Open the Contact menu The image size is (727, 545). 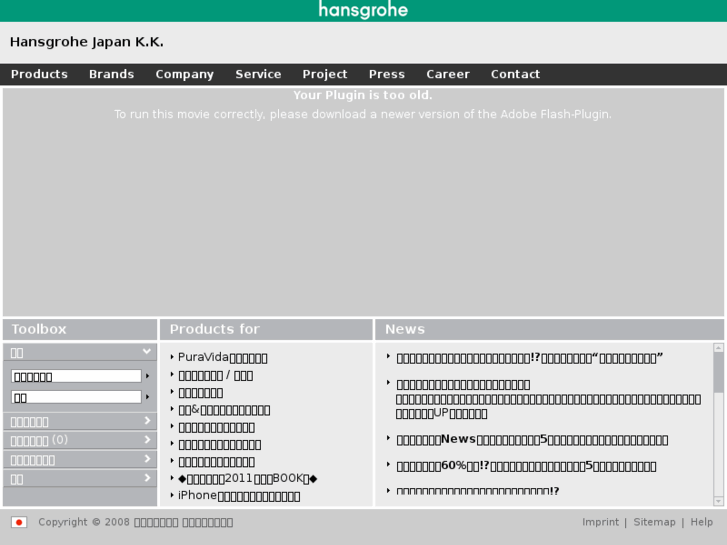tap(515, 74)
